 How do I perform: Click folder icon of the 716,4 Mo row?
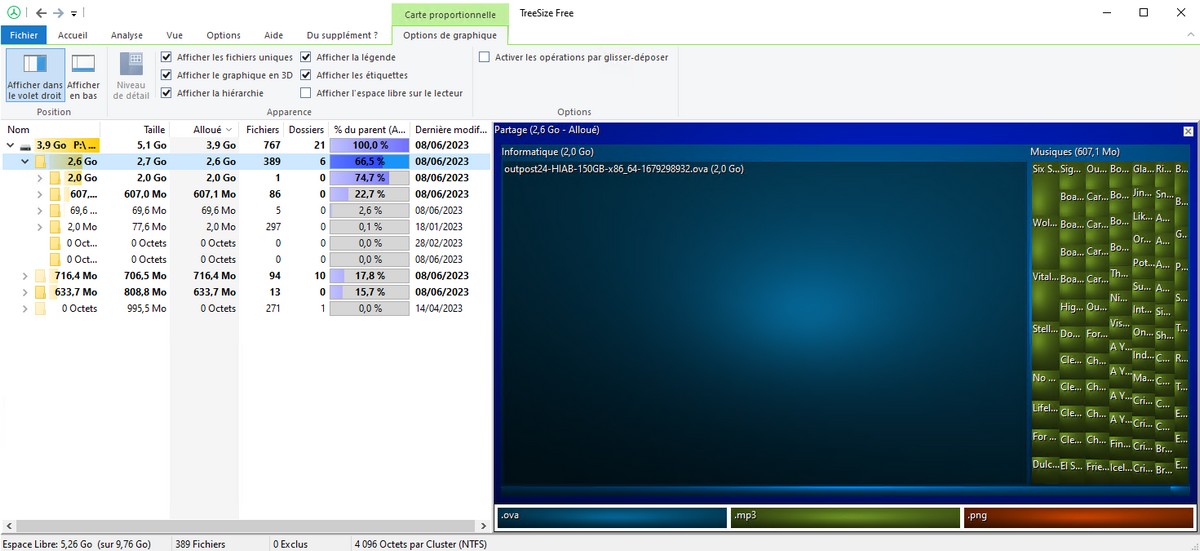click(41, 275)
